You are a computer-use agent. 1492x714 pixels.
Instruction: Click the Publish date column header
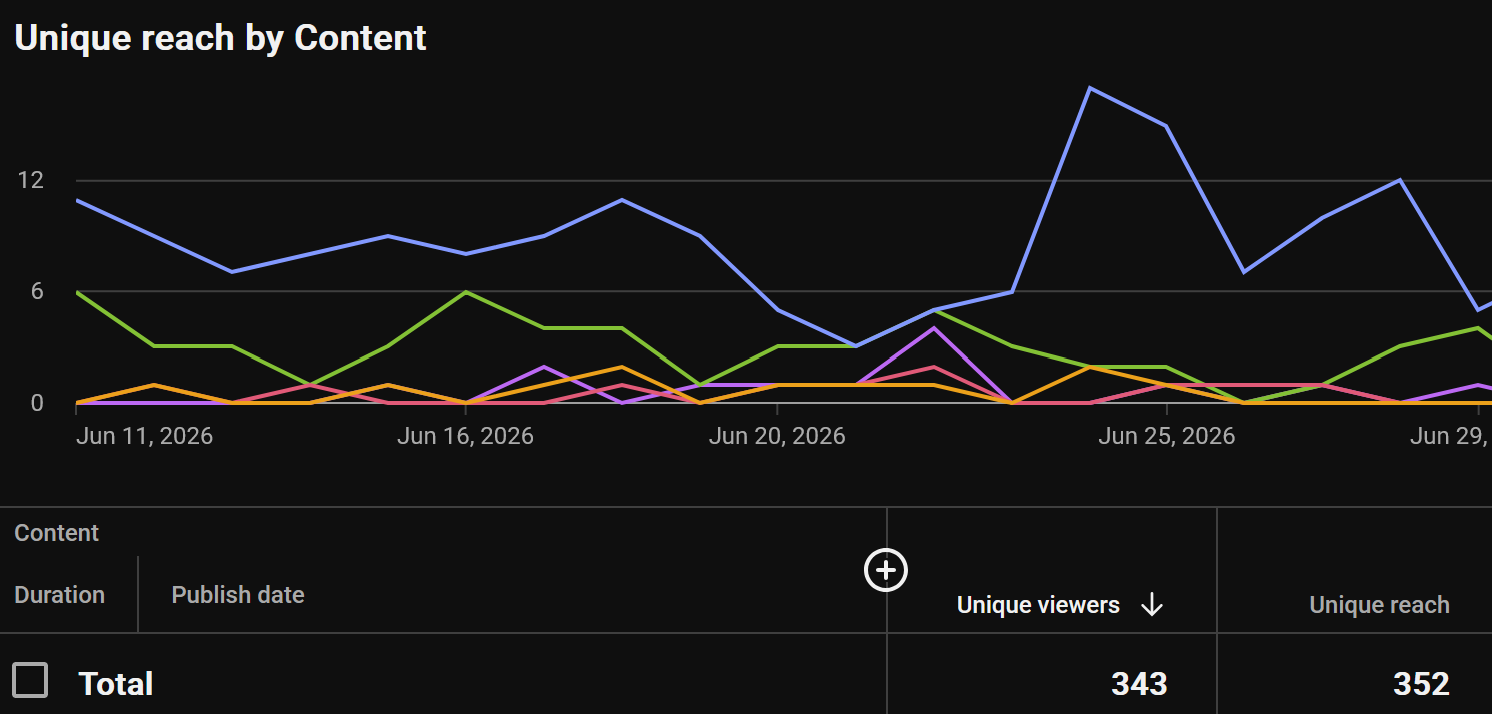click(x=238, y=595)
